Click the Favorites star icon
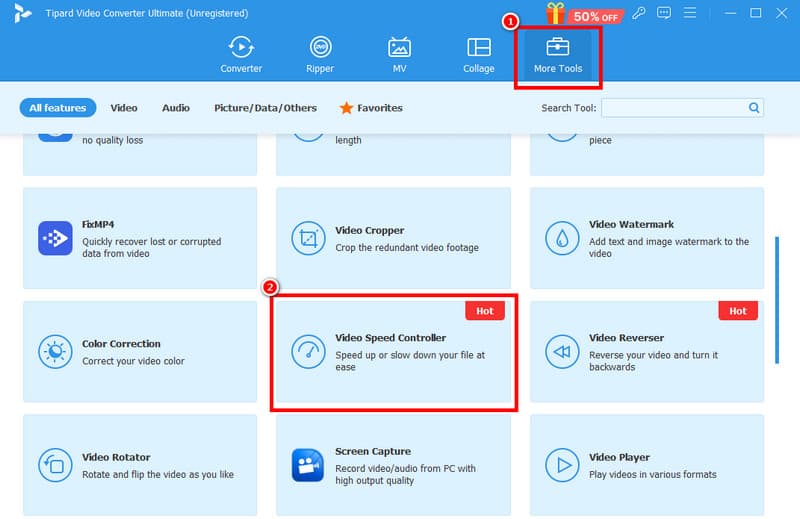800x519 pixels. (346, 108)
